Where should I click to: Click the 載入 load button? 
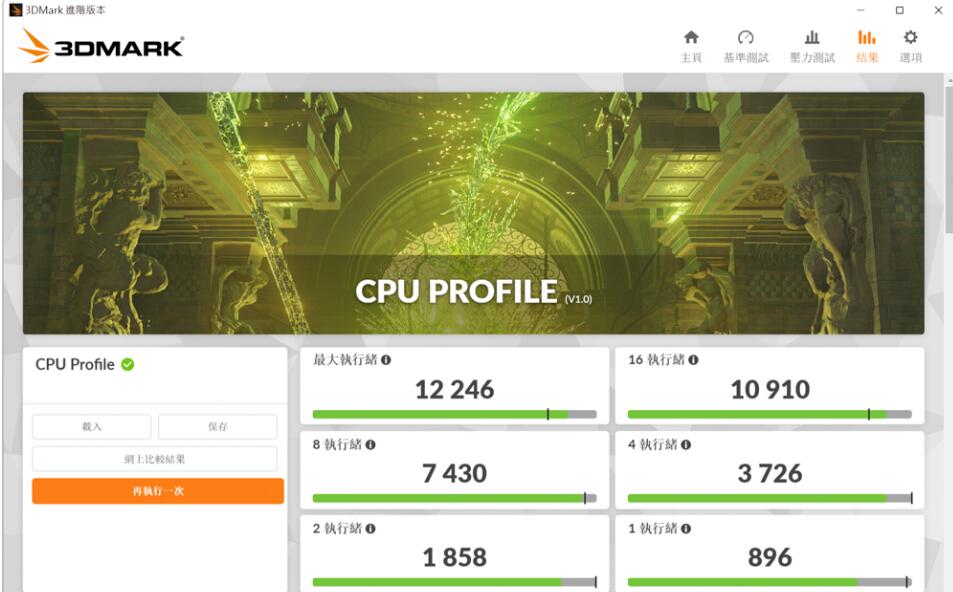(91, 426)
